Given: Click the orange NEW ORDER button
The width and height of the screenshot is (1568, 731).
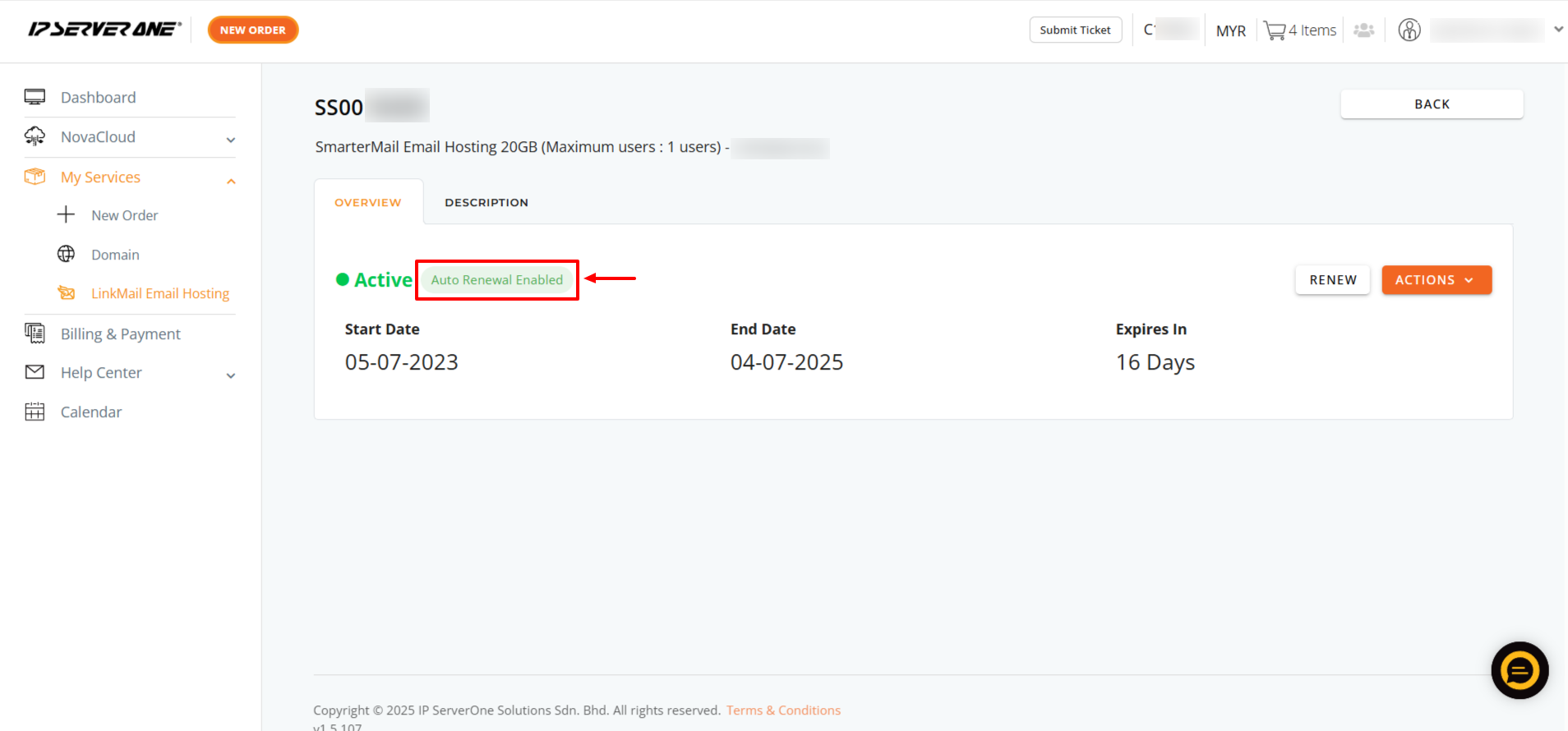Looking at the screenshot, I should coord(253,30).
